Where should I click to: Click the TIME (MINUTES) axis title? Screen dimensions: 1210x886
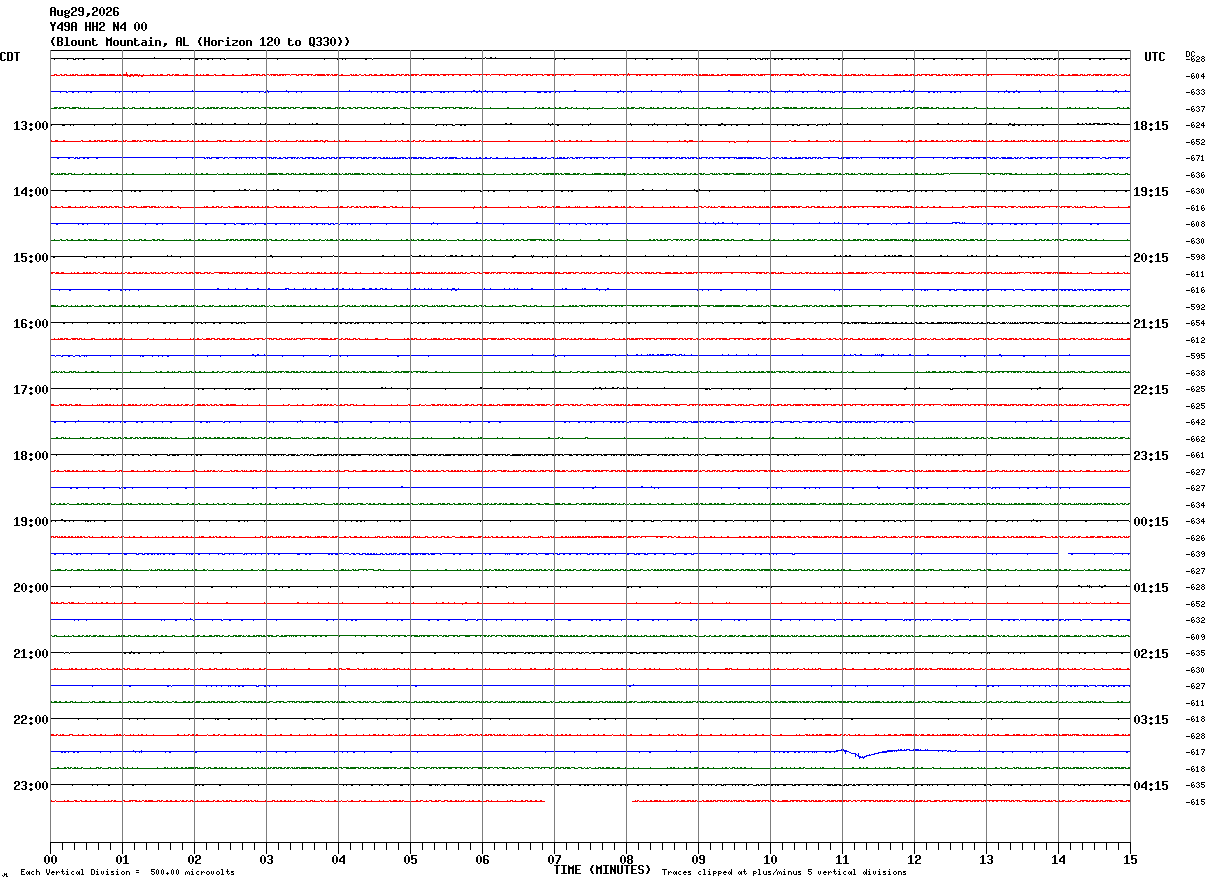pos(602,870)
